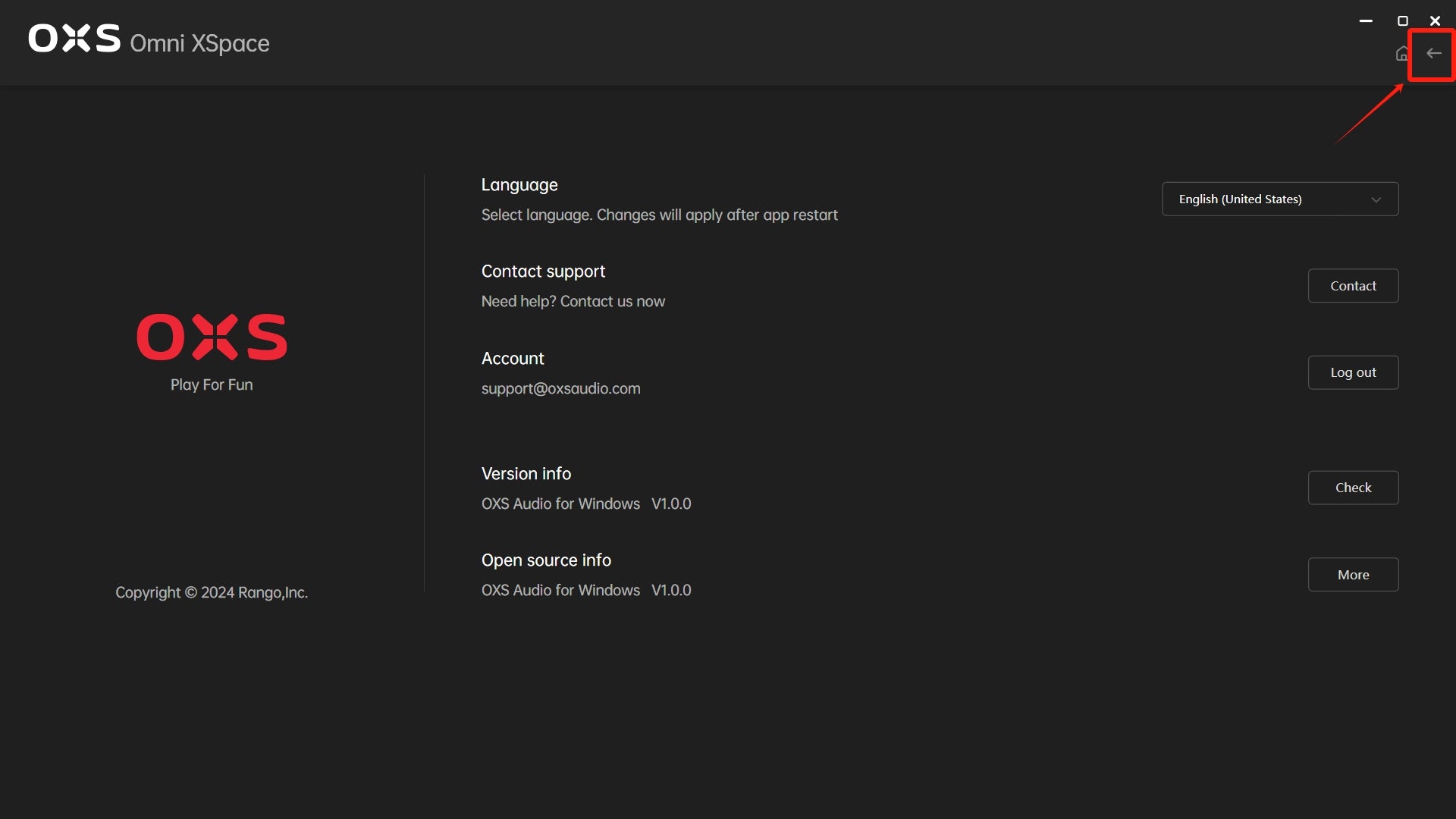Click the Contact support heading
The width and height of the screenshot is (1456, 819).
tap(543, 271)
